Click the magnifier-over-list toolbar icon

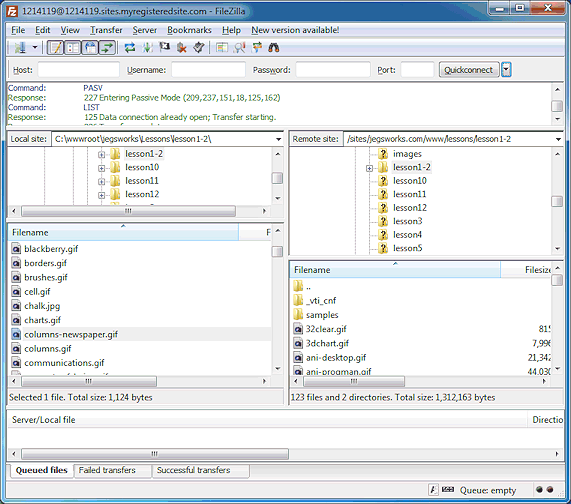tap(239, 47)
